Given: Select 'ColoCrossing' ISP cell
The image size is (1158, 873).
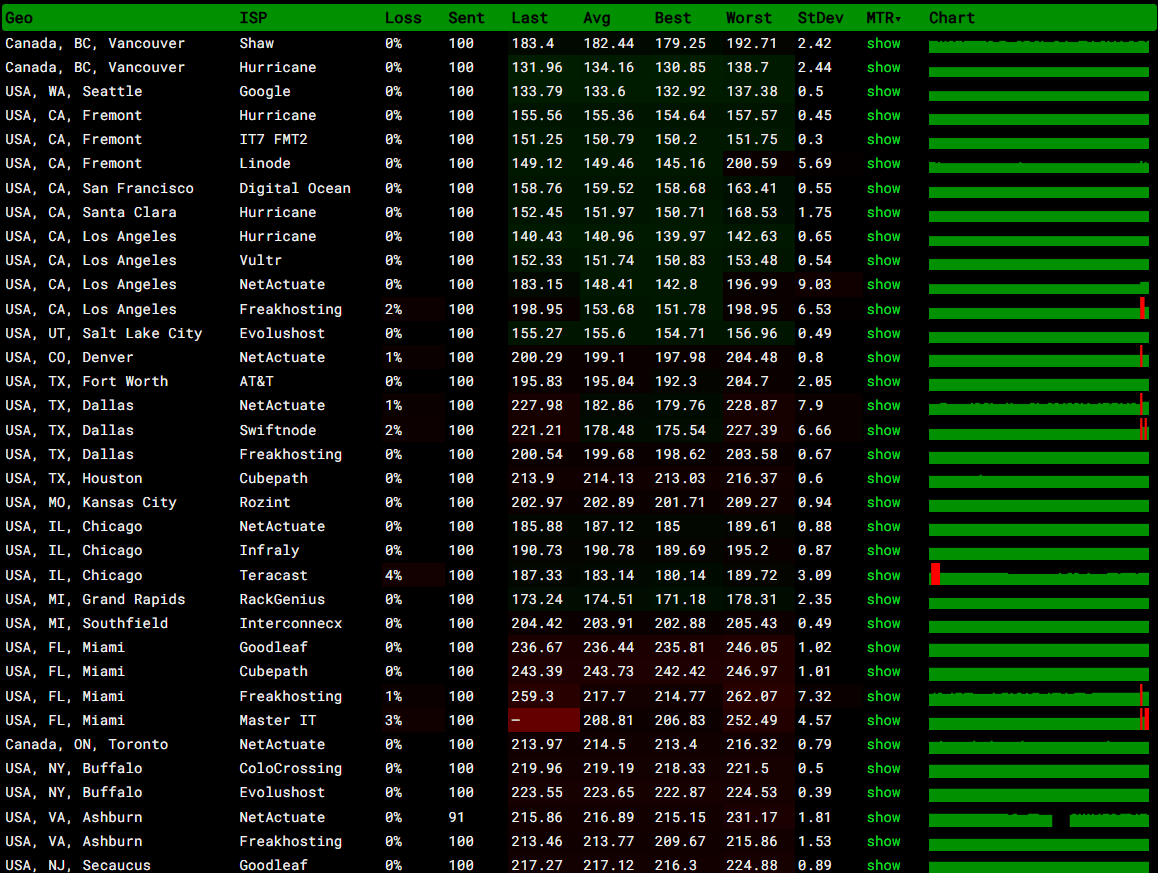Looking at the screenshot, I should (290, 768).
